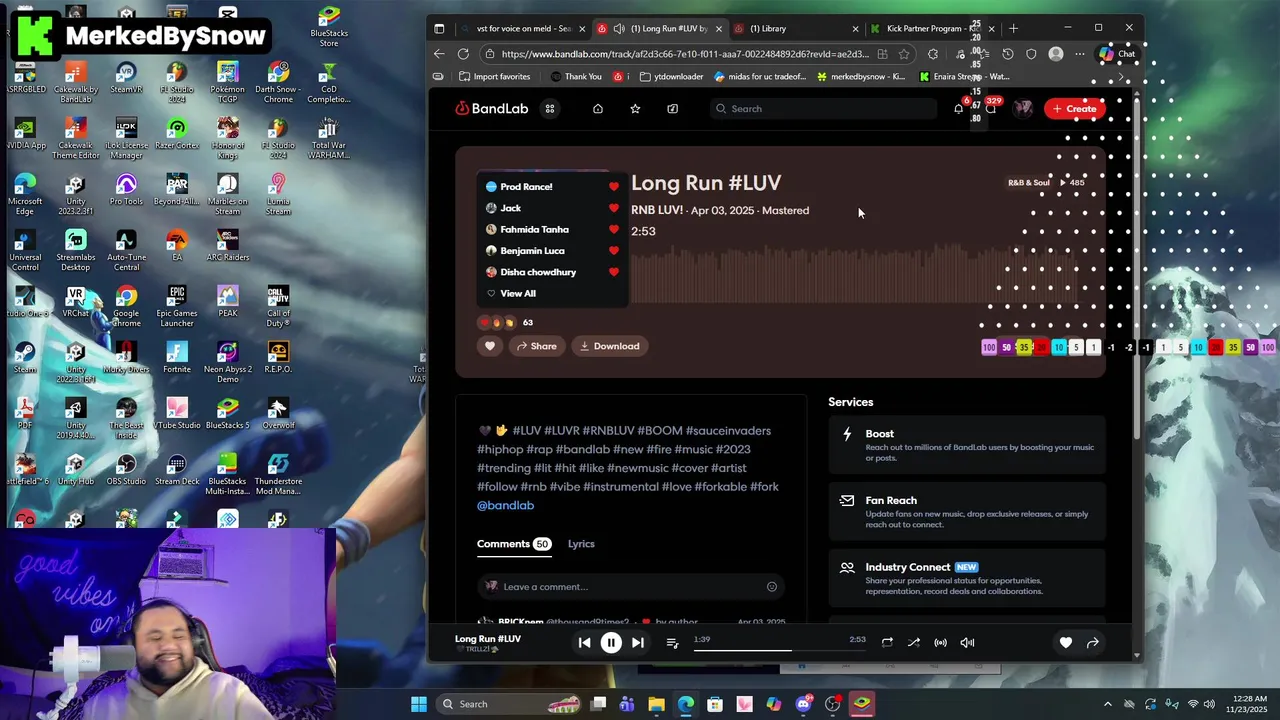Skip to previous track in player bar
This screenshot has height=720, width=1280.
tap(585, 643)
